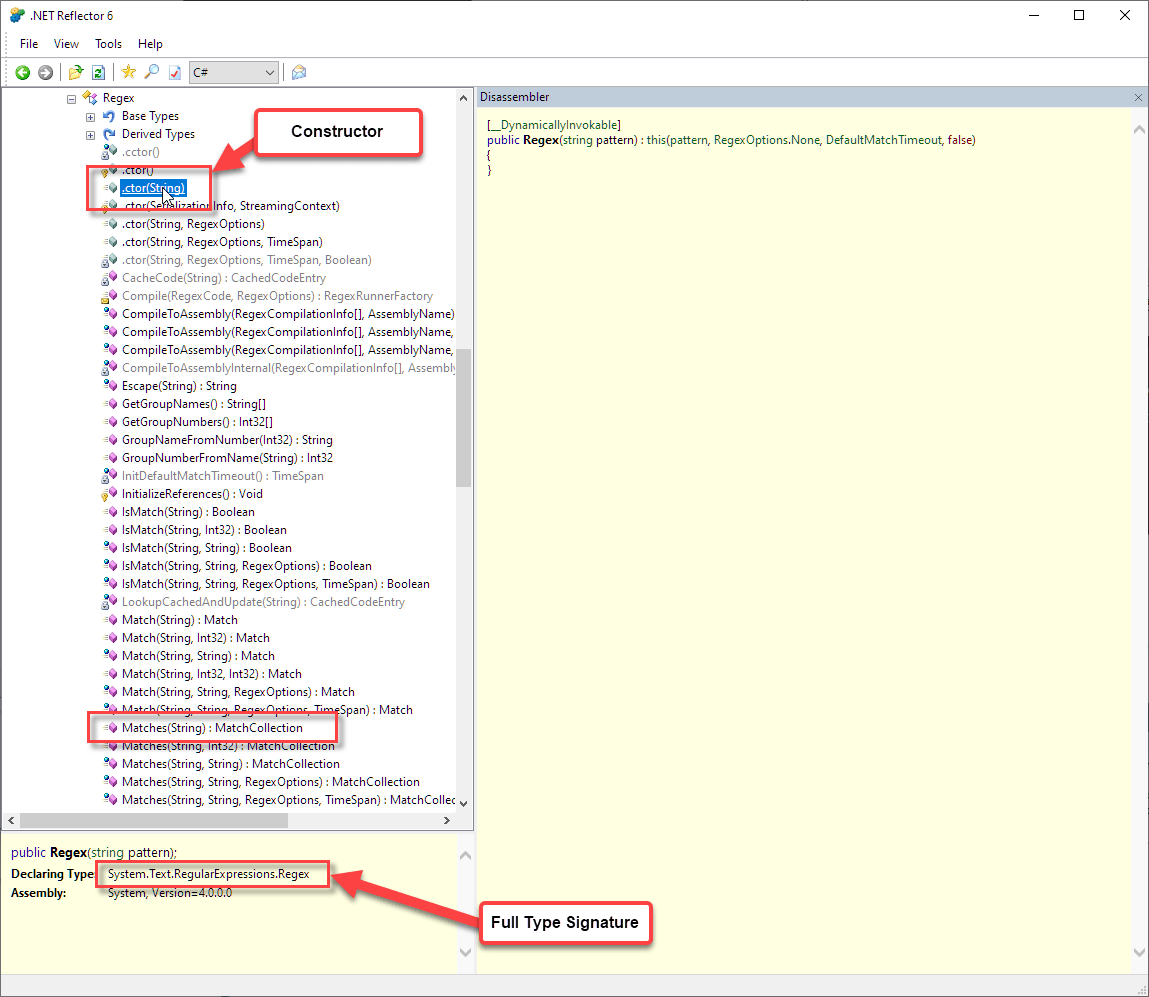The height and width of the screenshot is (997, 1149).
Task: Click the Bookmarks star icon
Action: 128,72
